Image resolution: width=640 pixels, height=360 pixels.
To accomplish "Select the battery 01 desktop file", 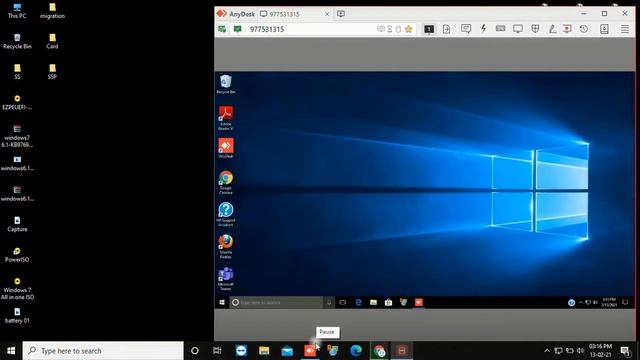I will pos(17,316).
